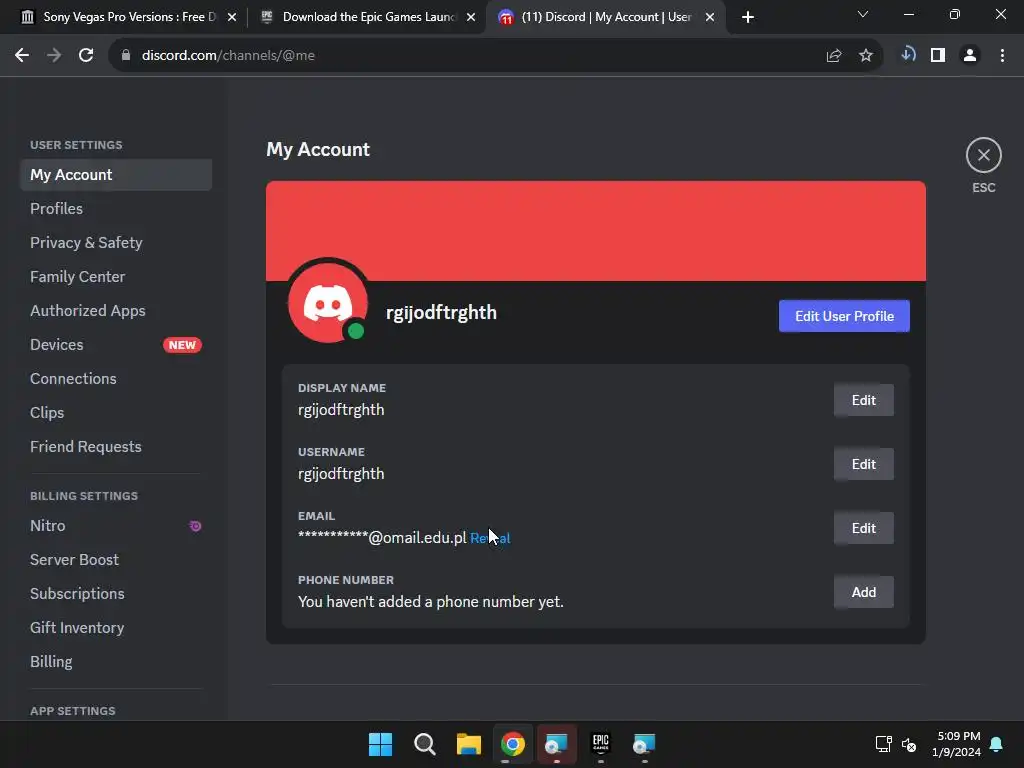The height and width of the screenshot is (768, 1024).
Task: Close the Epic Games Launcher download tab
Action: point(471,17)
